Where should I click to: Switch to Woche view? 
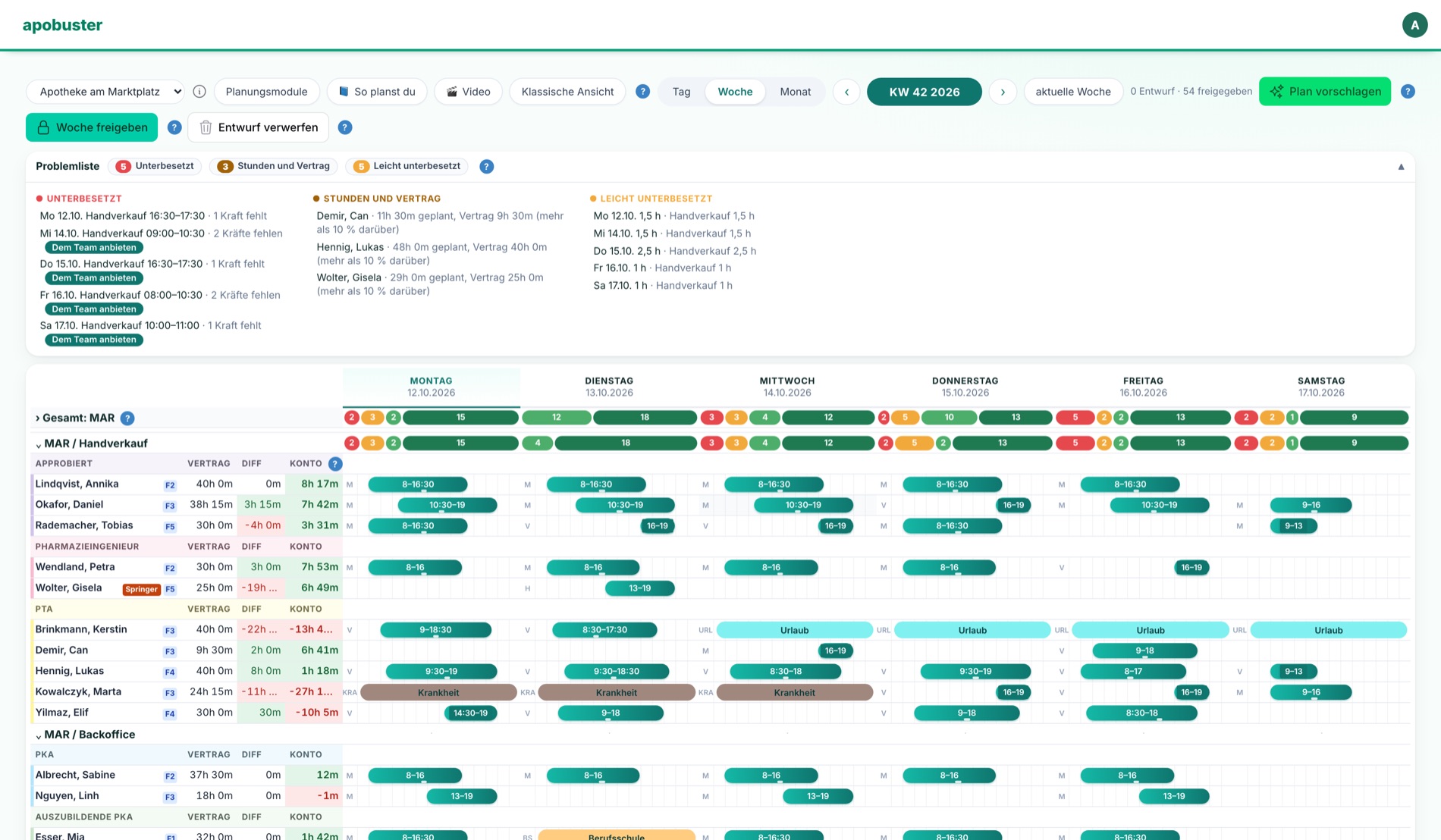735,92
